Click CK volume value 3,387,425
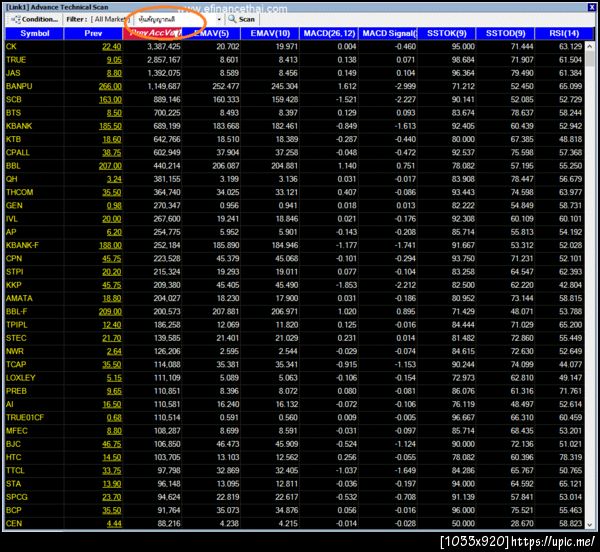 point(164,47)
